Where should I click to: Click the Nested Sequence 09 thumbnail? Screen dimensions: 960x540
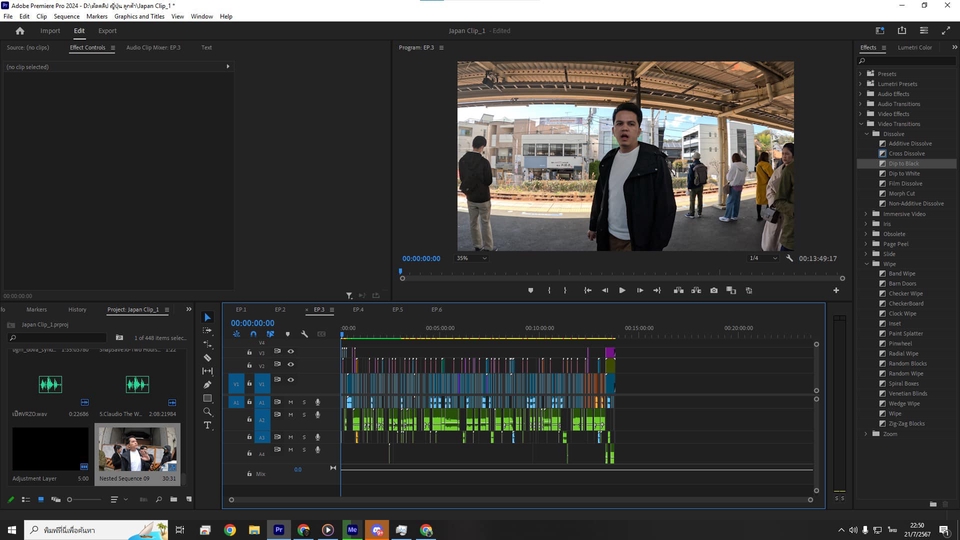tap(137, 448)
